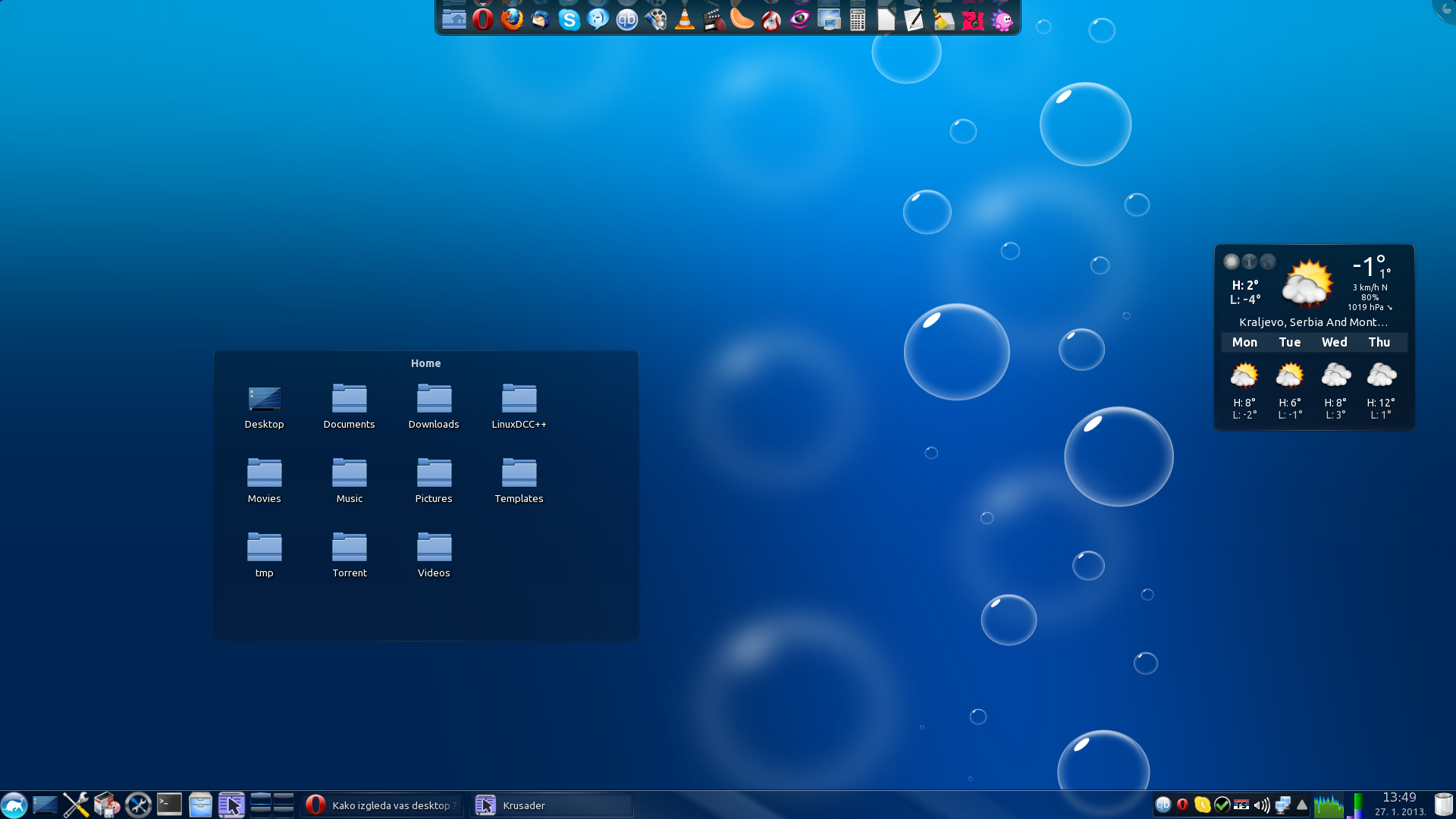This screenshot has width=1456, height=819.
Task: Open the network manager tray icon
Action: click(1282, 805)
